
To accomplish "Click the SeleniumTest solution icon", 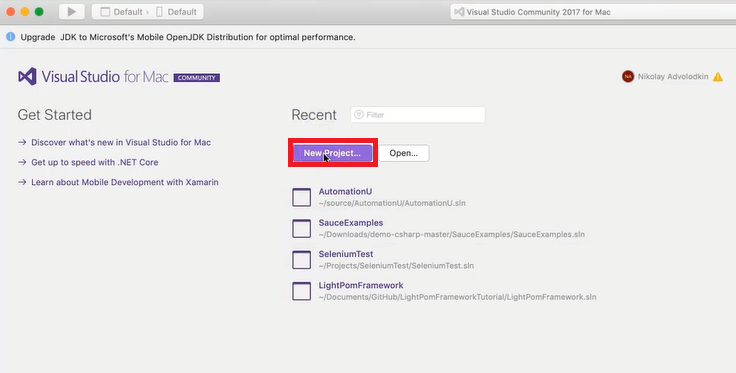I will click(x=301, y=260).
